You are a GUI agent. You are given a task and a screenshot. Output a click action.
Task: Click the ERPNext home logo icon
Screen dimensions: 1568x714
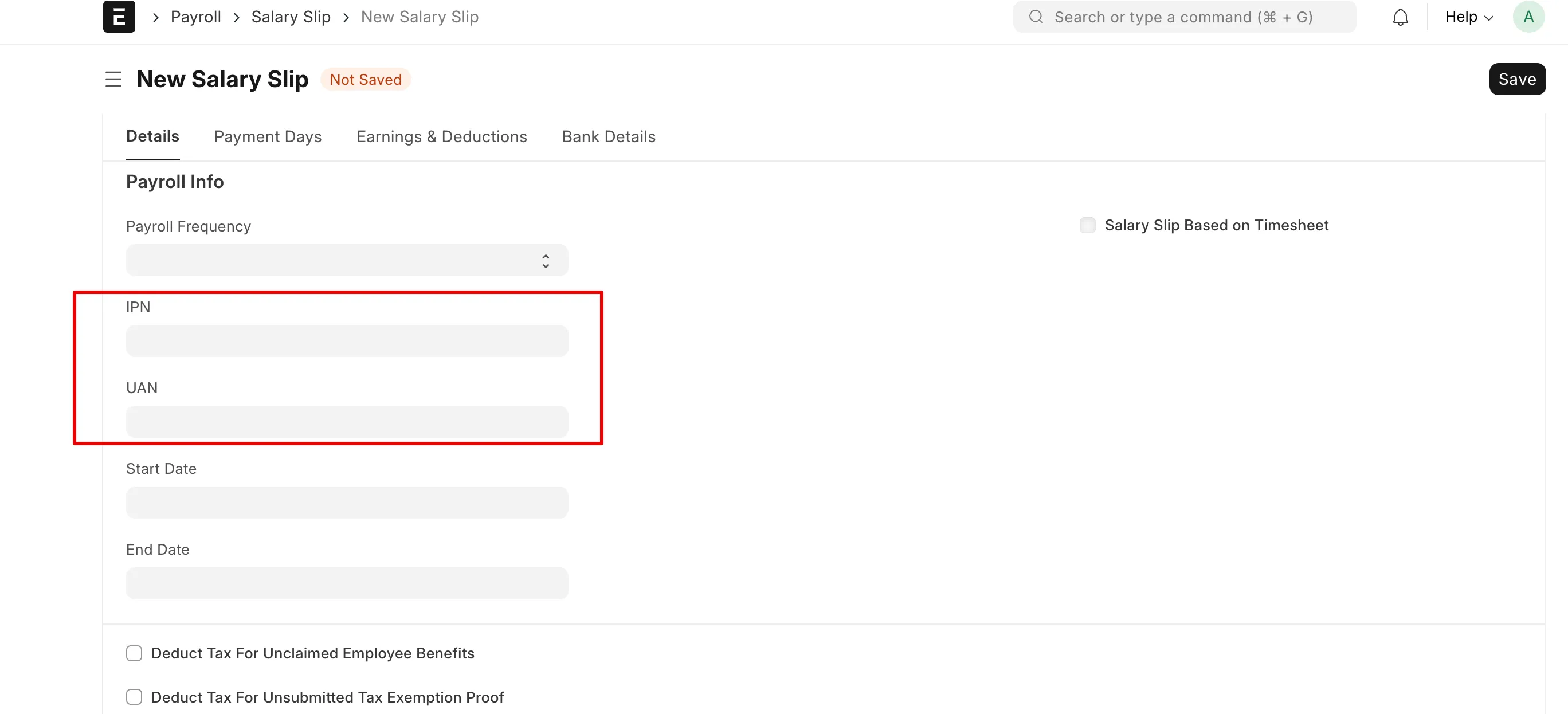tap(119, 17)
